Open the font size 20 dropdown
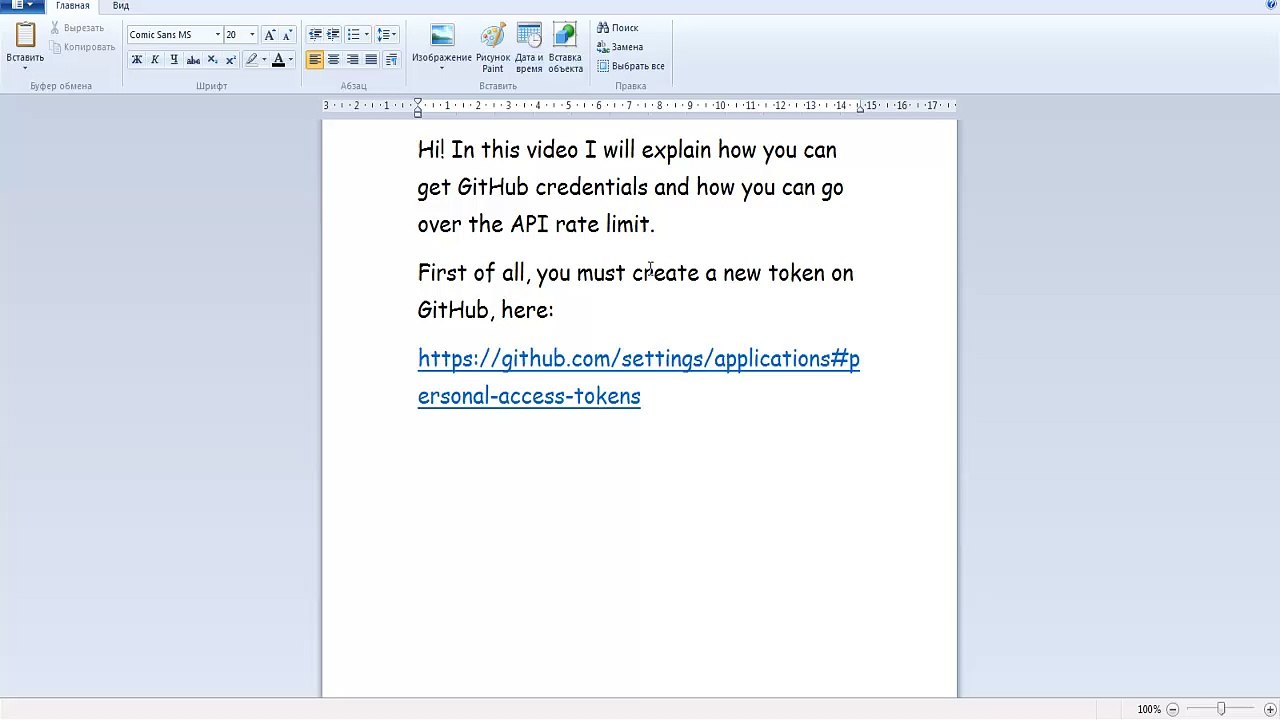 coord(252,35)
